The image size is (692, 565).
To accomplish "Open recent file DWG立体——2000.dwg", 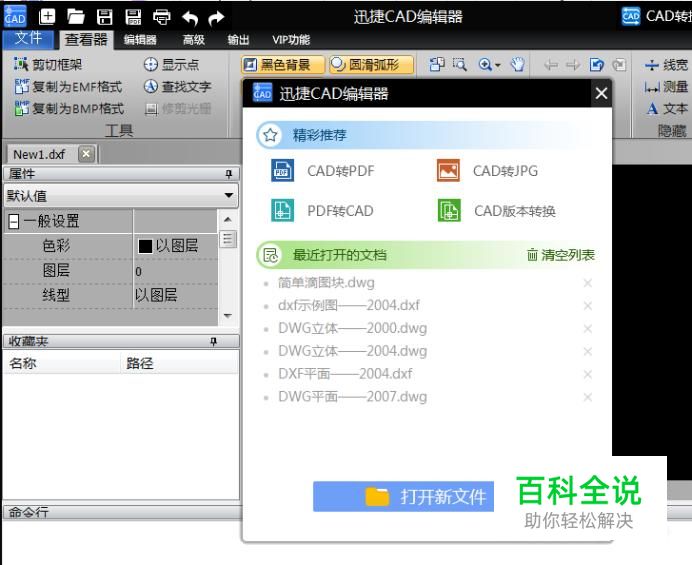I will [353, 328].
